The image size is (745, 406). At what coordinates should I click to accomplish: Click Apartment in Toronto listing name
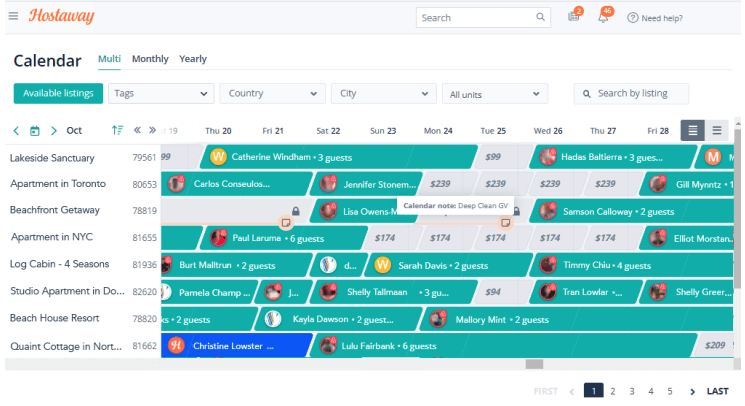coord(58,183)
